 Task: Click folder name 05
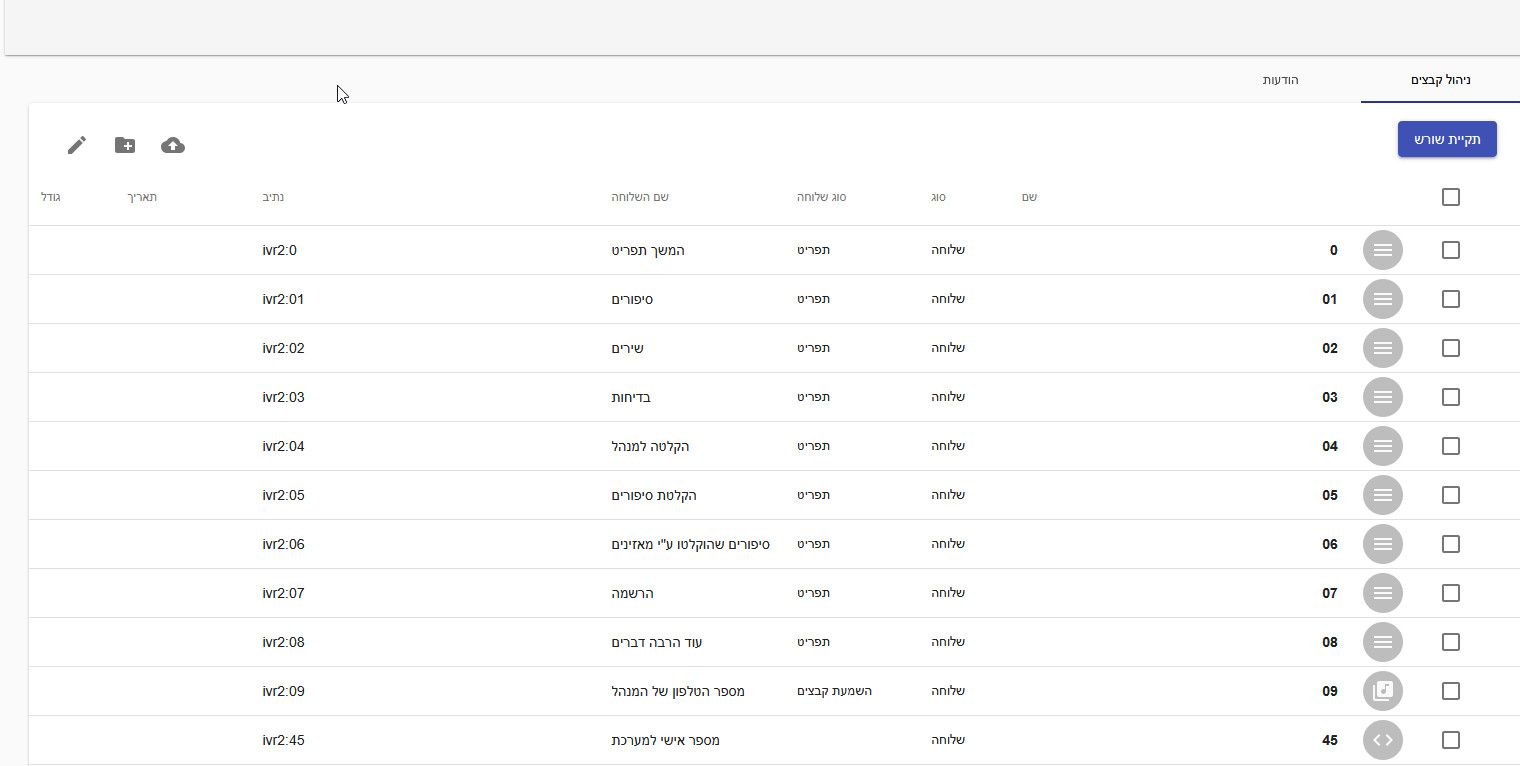click(x=1330, y=495)
